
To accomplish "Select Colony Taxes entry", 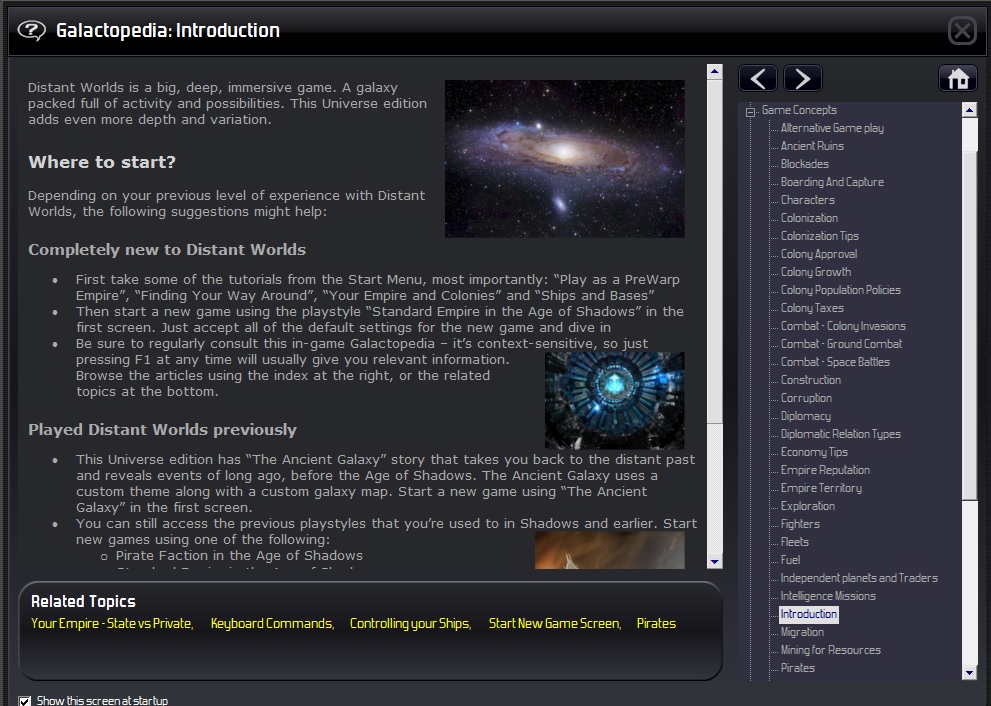I will (x=812, y=308).
